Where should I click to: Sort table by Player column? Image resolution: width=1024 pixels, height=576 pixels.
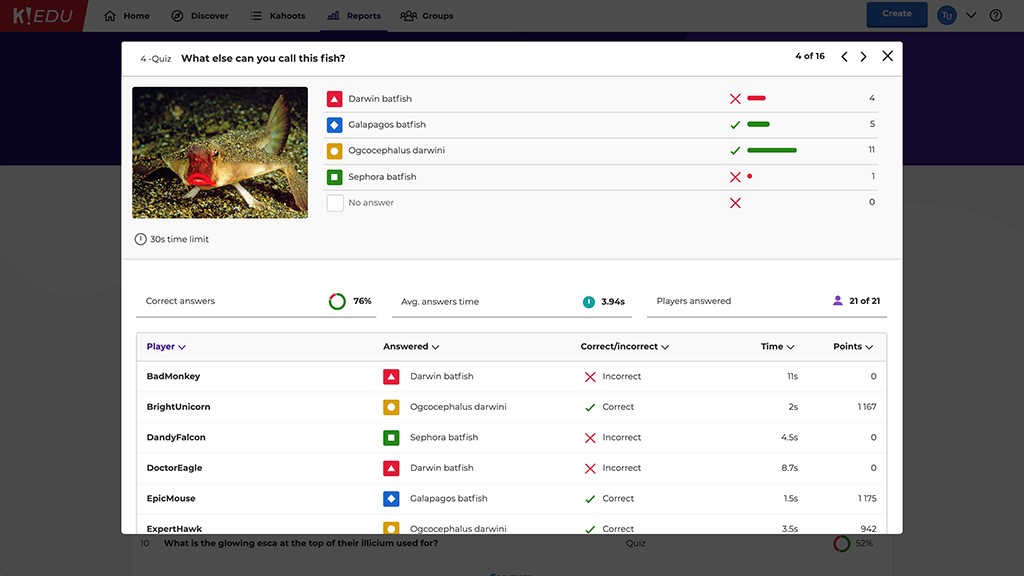tap(166, 347)
